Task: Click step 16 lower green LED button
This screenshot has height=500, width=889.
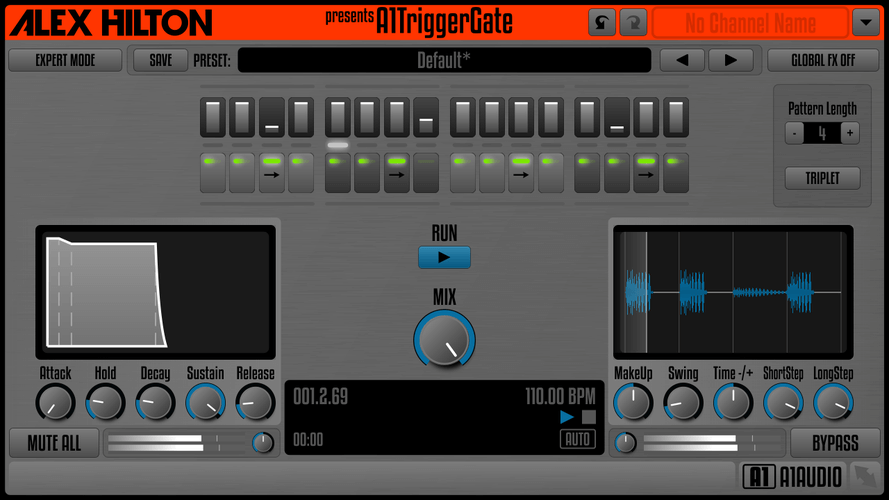Action: 676,173
